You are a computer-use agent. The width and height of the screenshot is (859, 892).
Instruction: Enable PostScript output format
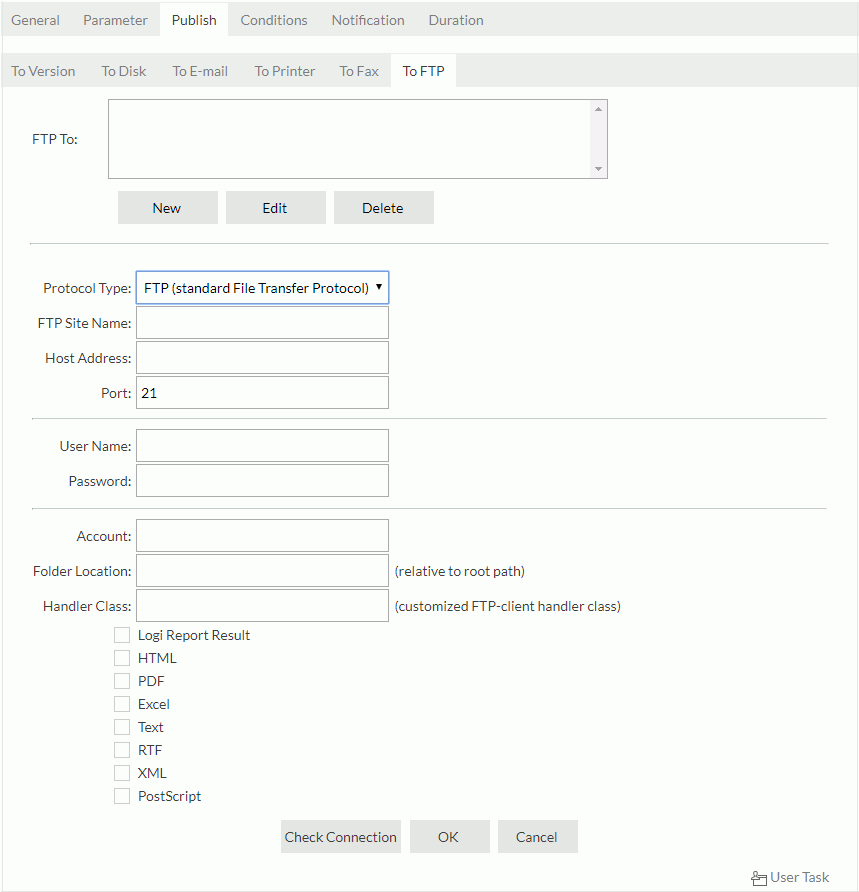(121, 795)
